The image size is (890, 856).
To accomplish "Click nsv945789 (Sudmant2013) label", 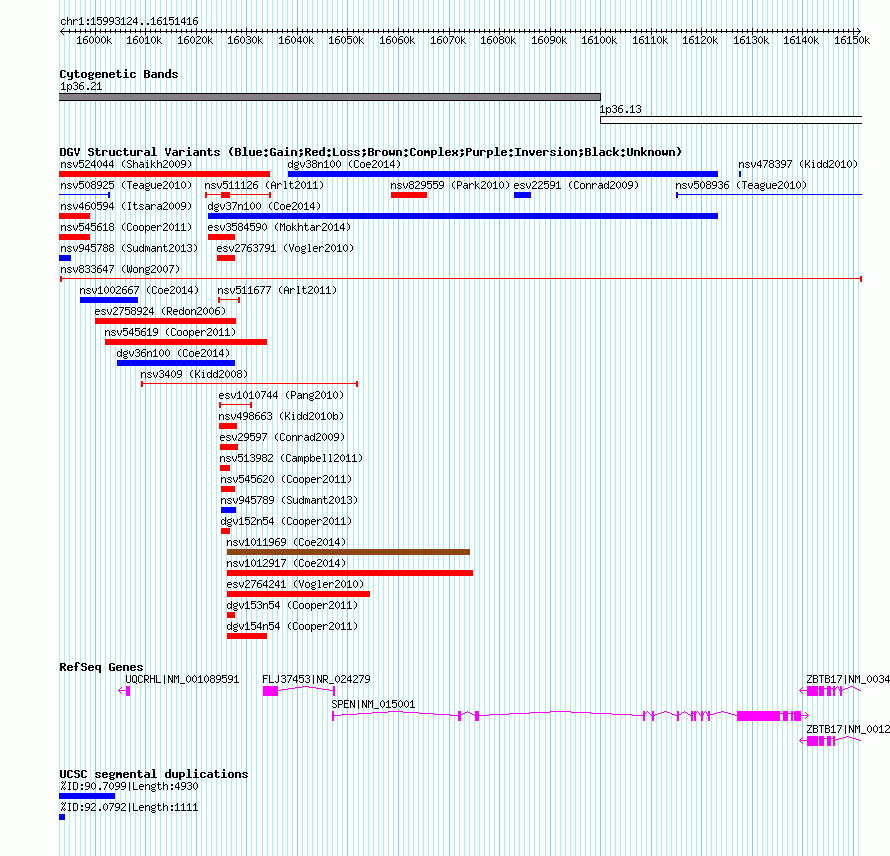I will (289, 501).
